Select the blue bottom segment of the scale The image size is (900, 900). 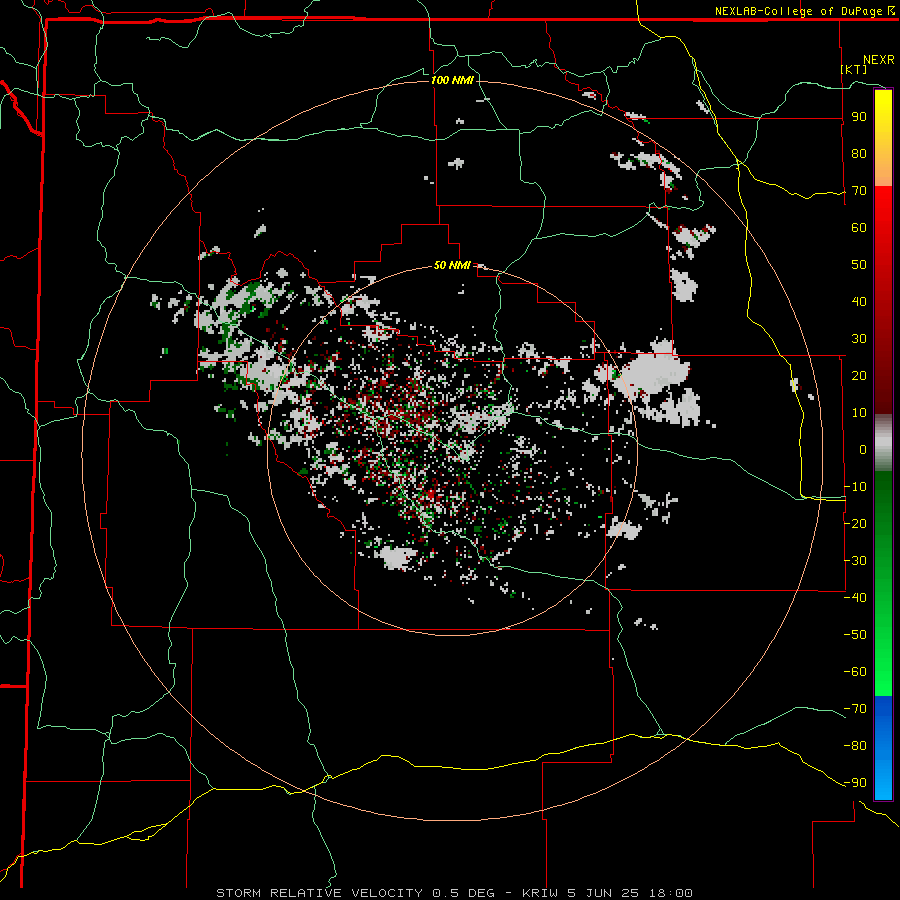[883, 748]
